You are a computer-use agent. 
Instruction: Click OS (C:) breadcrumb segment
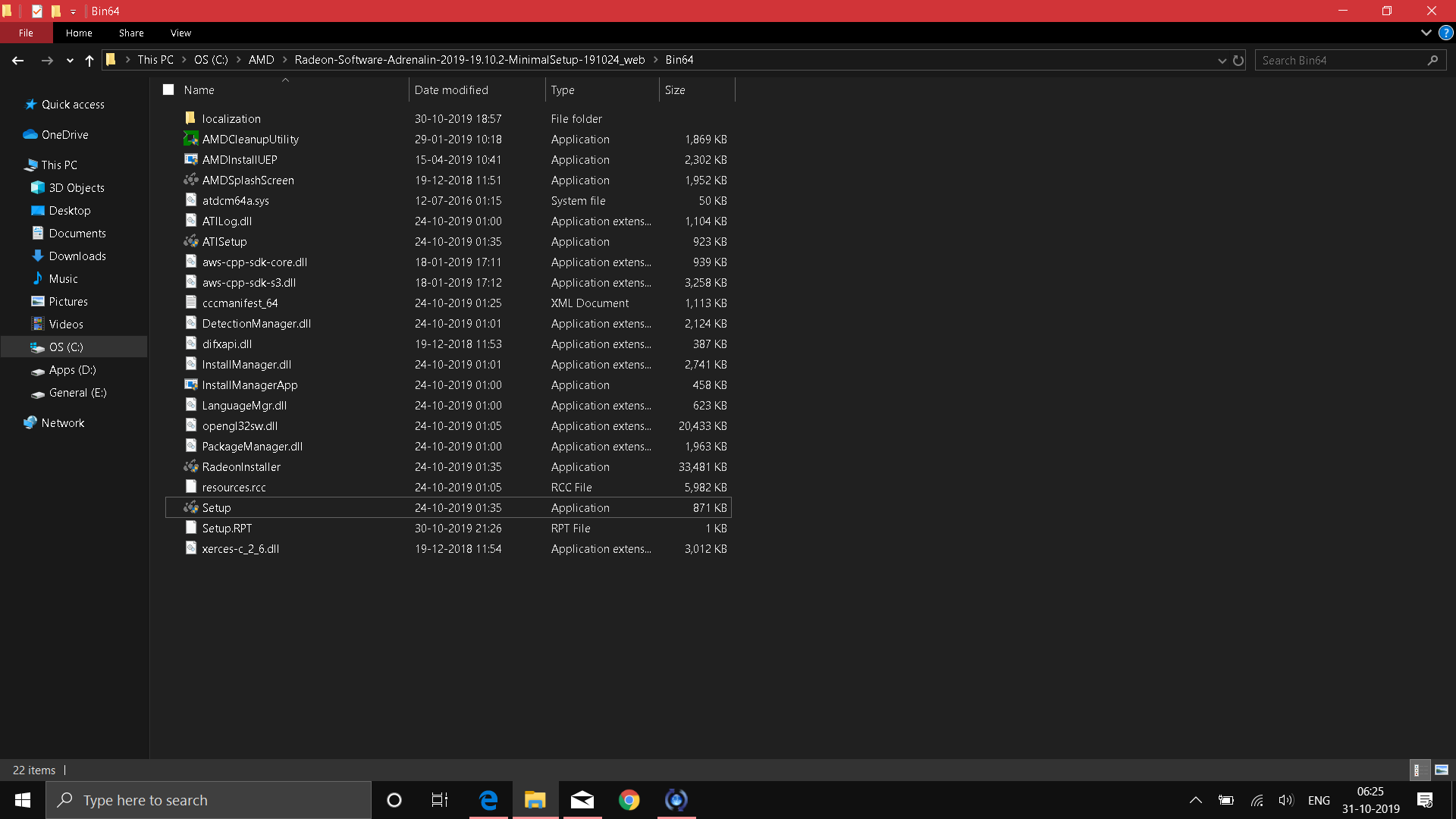tap(211, 60)
